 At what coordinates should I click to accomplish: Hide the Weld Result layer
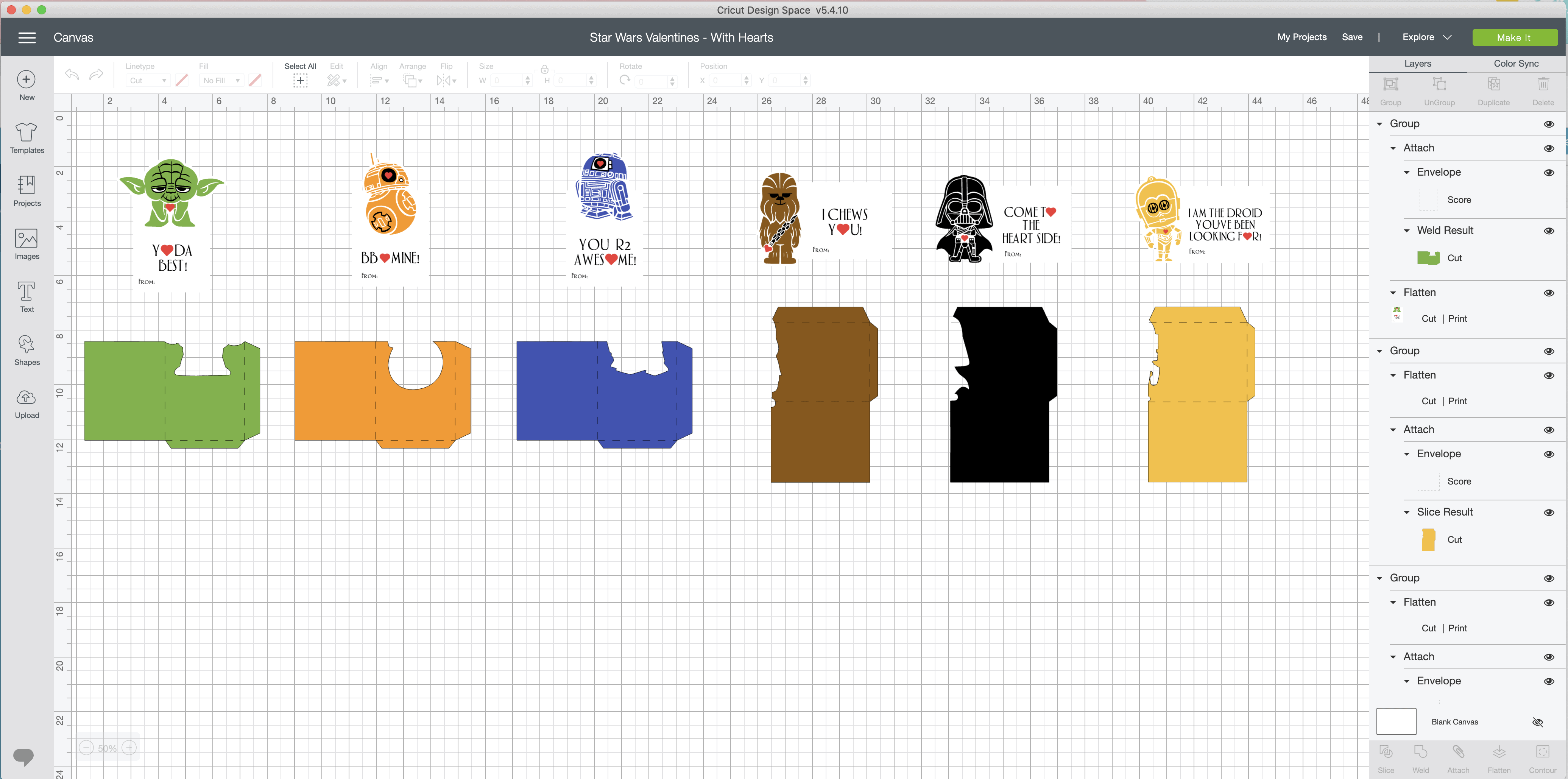tap(1549, 231)
